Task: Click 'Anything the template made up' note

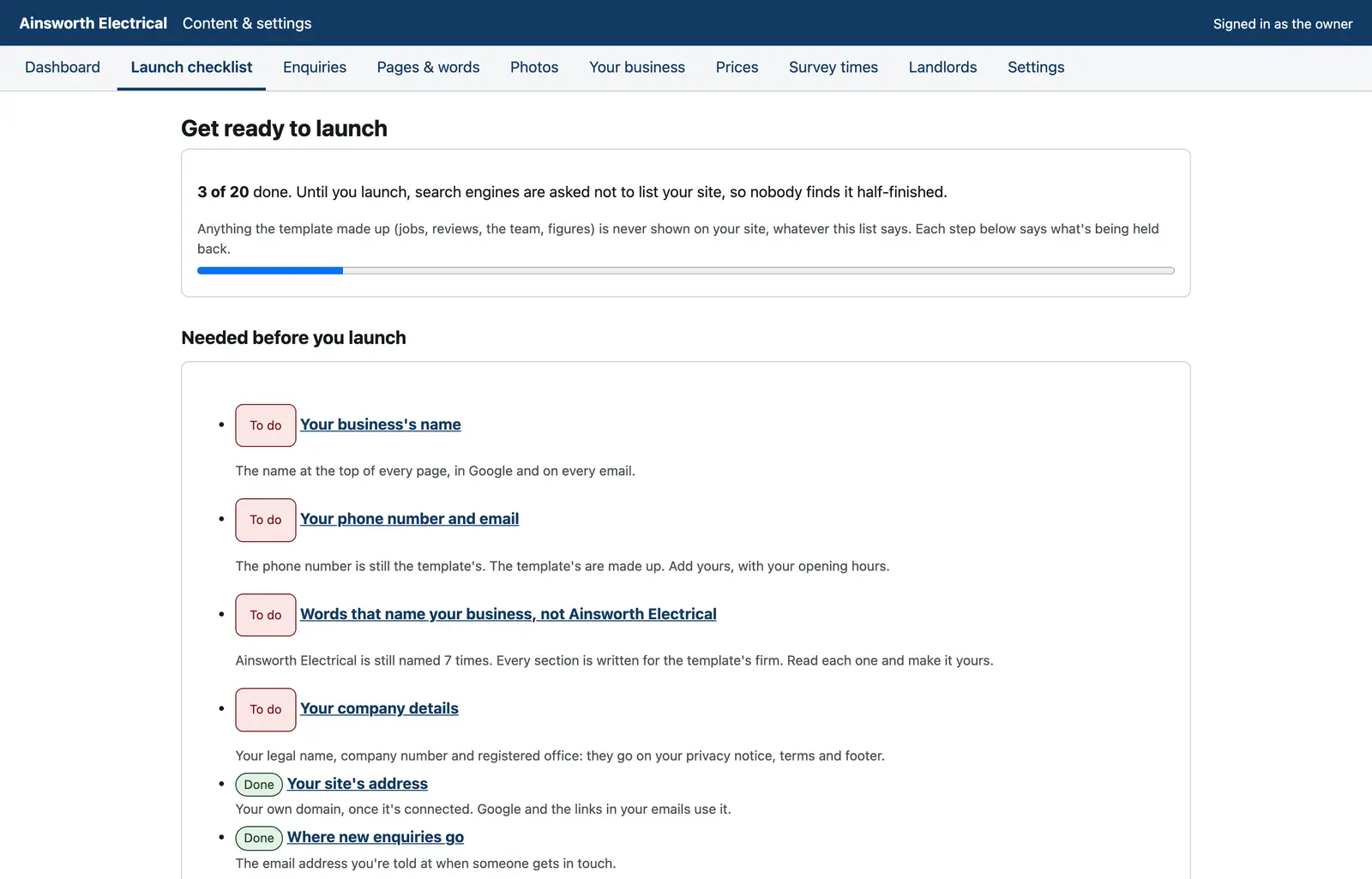Action: click(x=678, y=238)
